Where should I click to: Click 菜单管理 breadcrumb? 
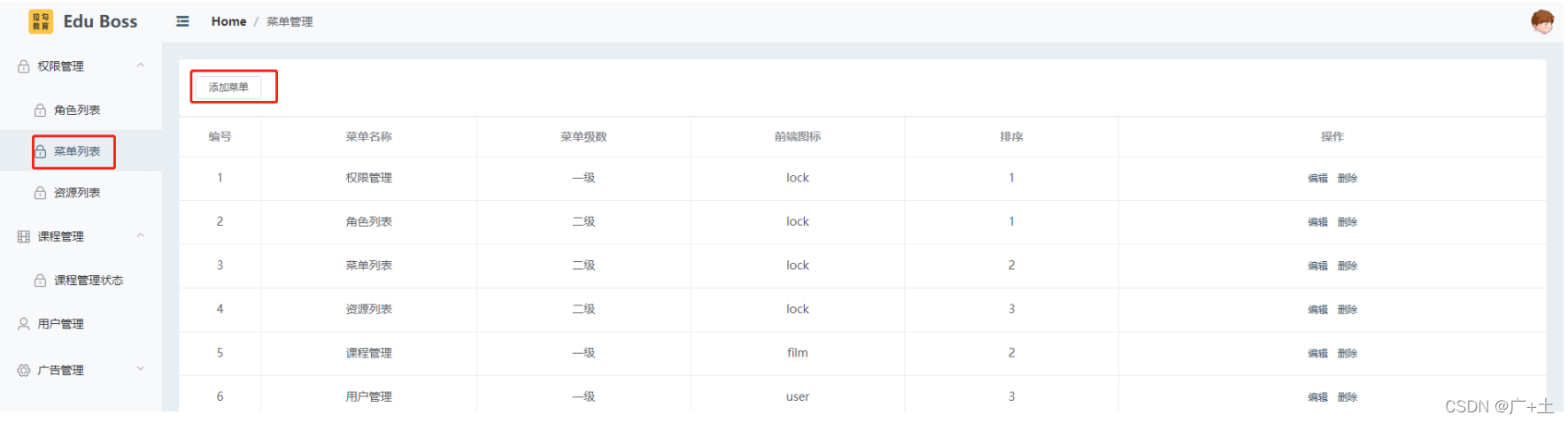290,21
